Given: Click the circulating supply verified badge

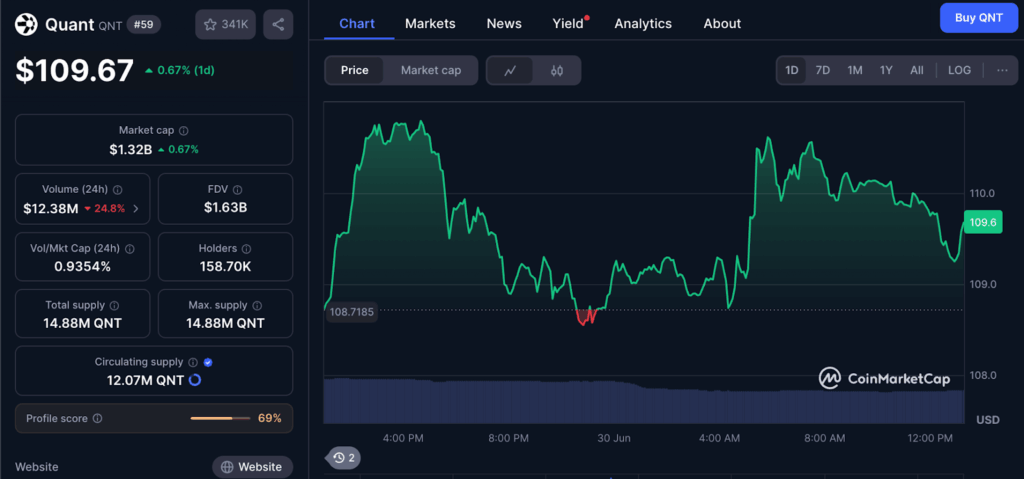Looking at the screenshot, I should click(208, 362).
